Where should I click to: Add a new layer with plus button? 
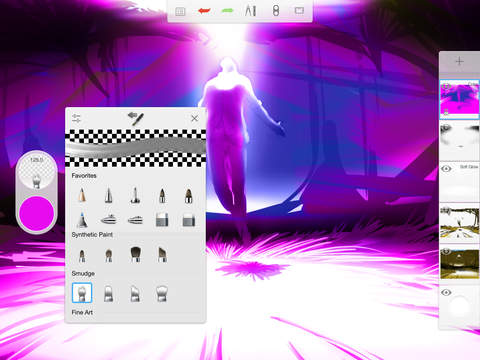pyautogui.click(x=459, y=61)
